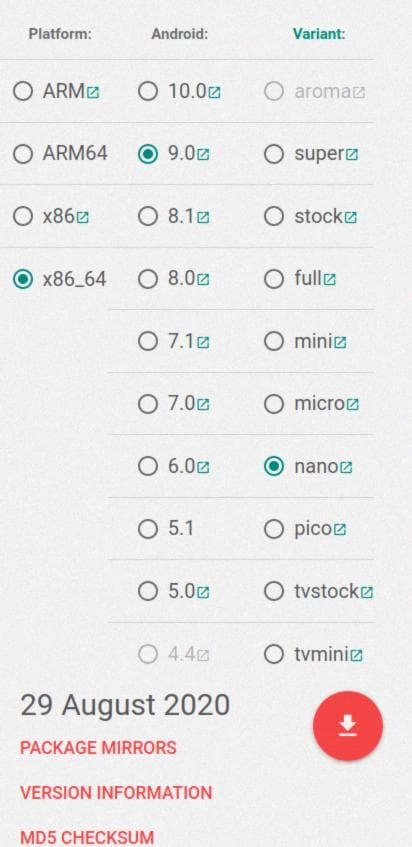Choose Android 5.1 radio option
The image size is (412, 847).
[147, 529]
